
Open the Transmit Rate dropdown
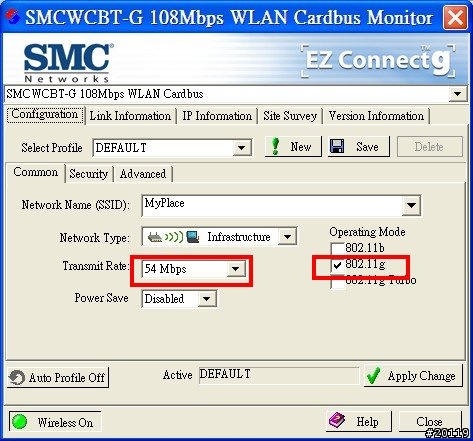click(x=236, y=269)
